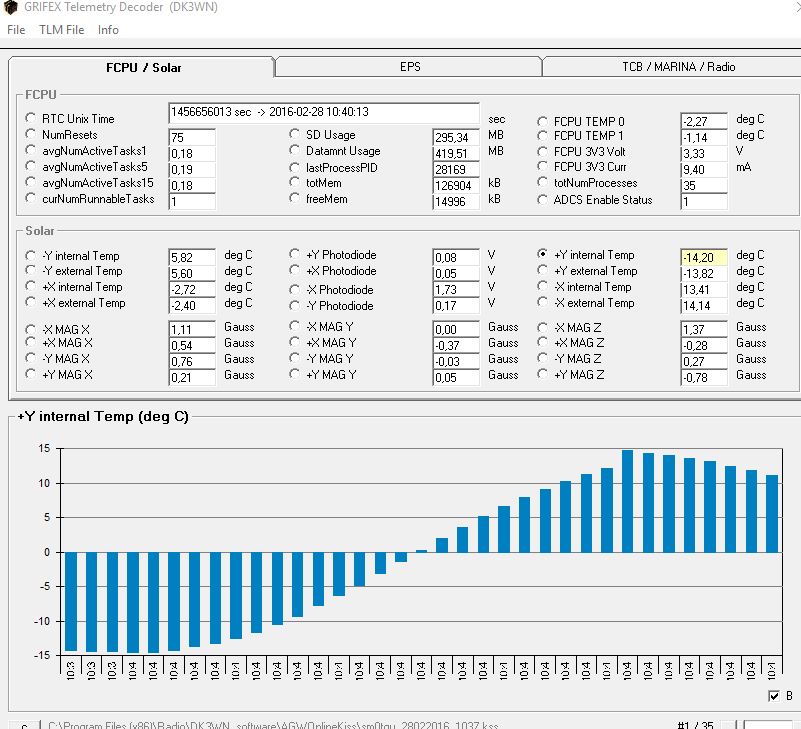
Task: Open the TLM File menu
Action: (61, 30)
